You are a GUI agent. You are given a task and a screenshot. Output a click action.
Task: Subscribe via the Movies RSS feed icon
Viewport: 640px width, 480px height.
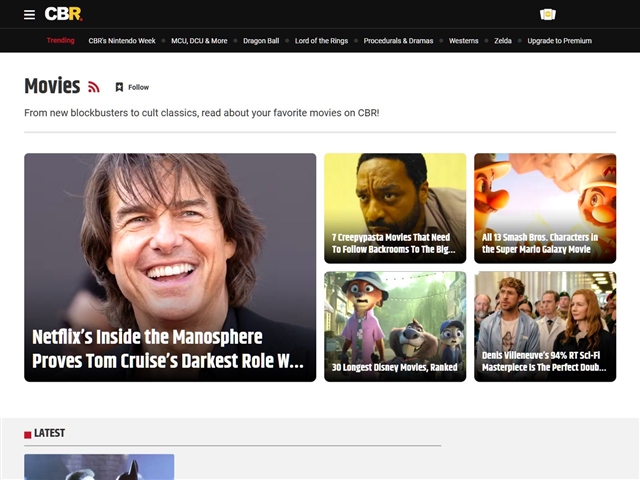click(94, 87)
